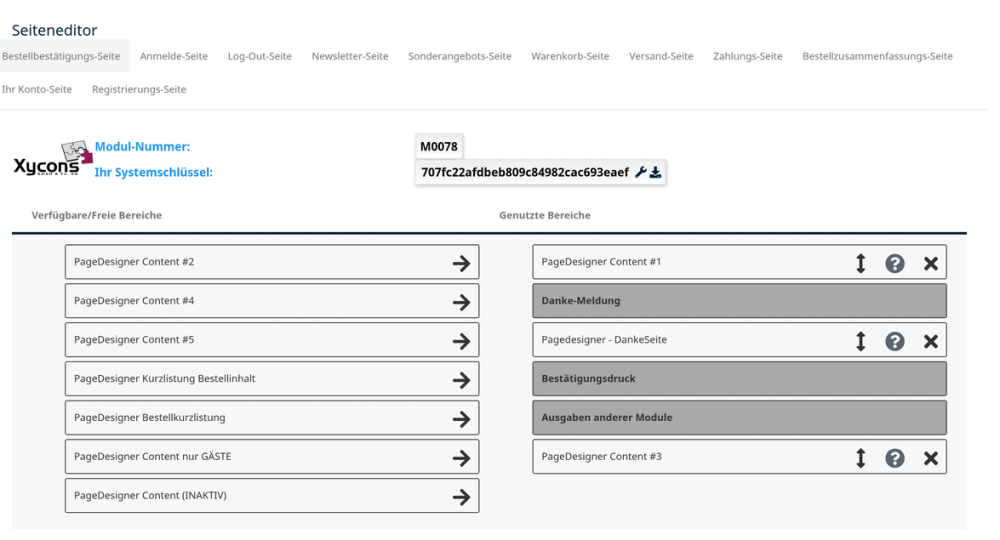The image size is (1000, 540).
Task: Click the wrench icon next to system key
Action: click(x=640, y=172)
